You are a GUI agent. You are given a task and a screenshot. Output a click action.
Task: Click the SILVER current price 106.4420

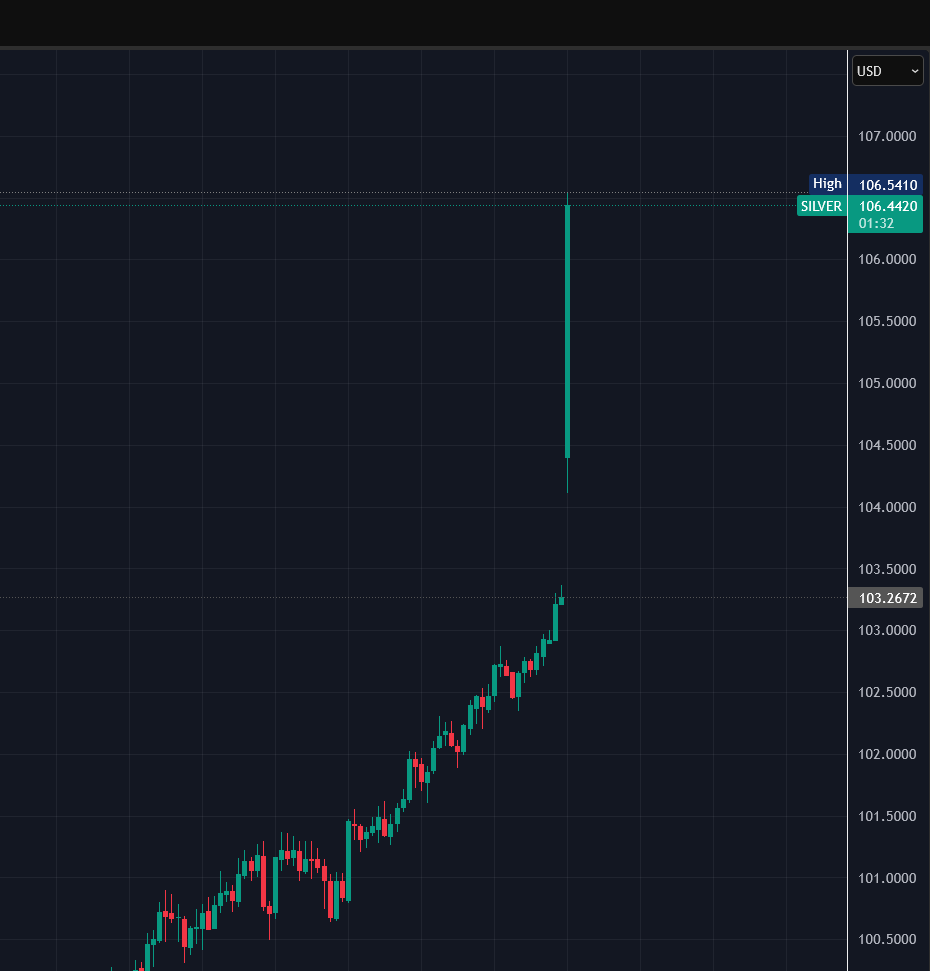coord(887,206)
